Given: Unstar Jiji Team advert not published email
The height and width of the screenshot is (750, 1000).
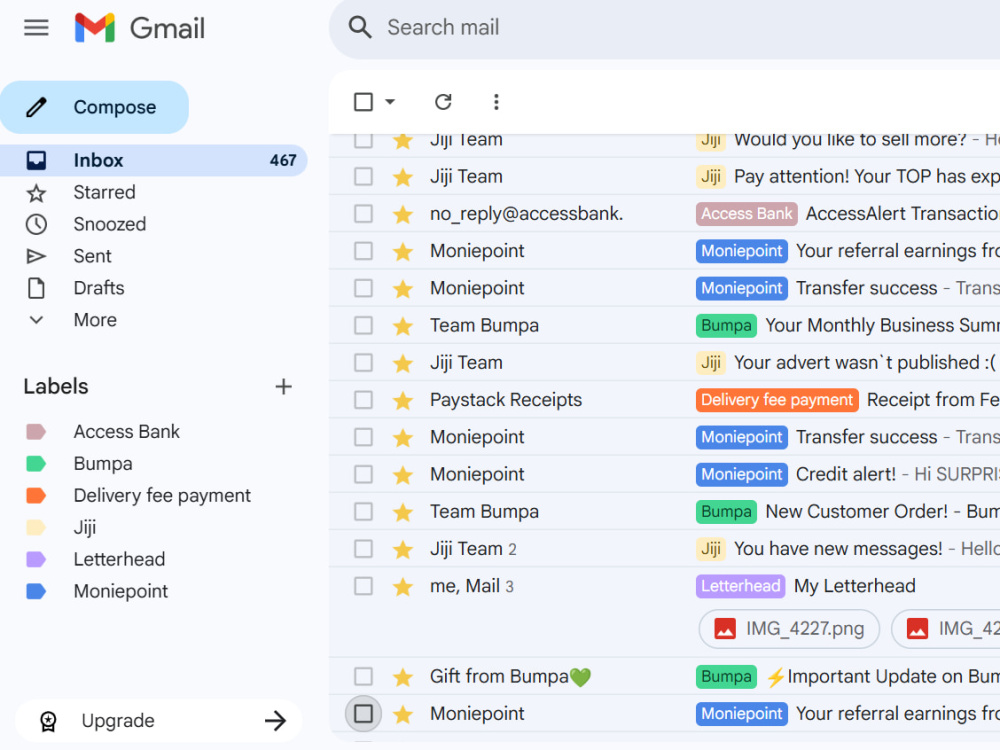Looking at the screenshot, I should (x=402, y=364).
